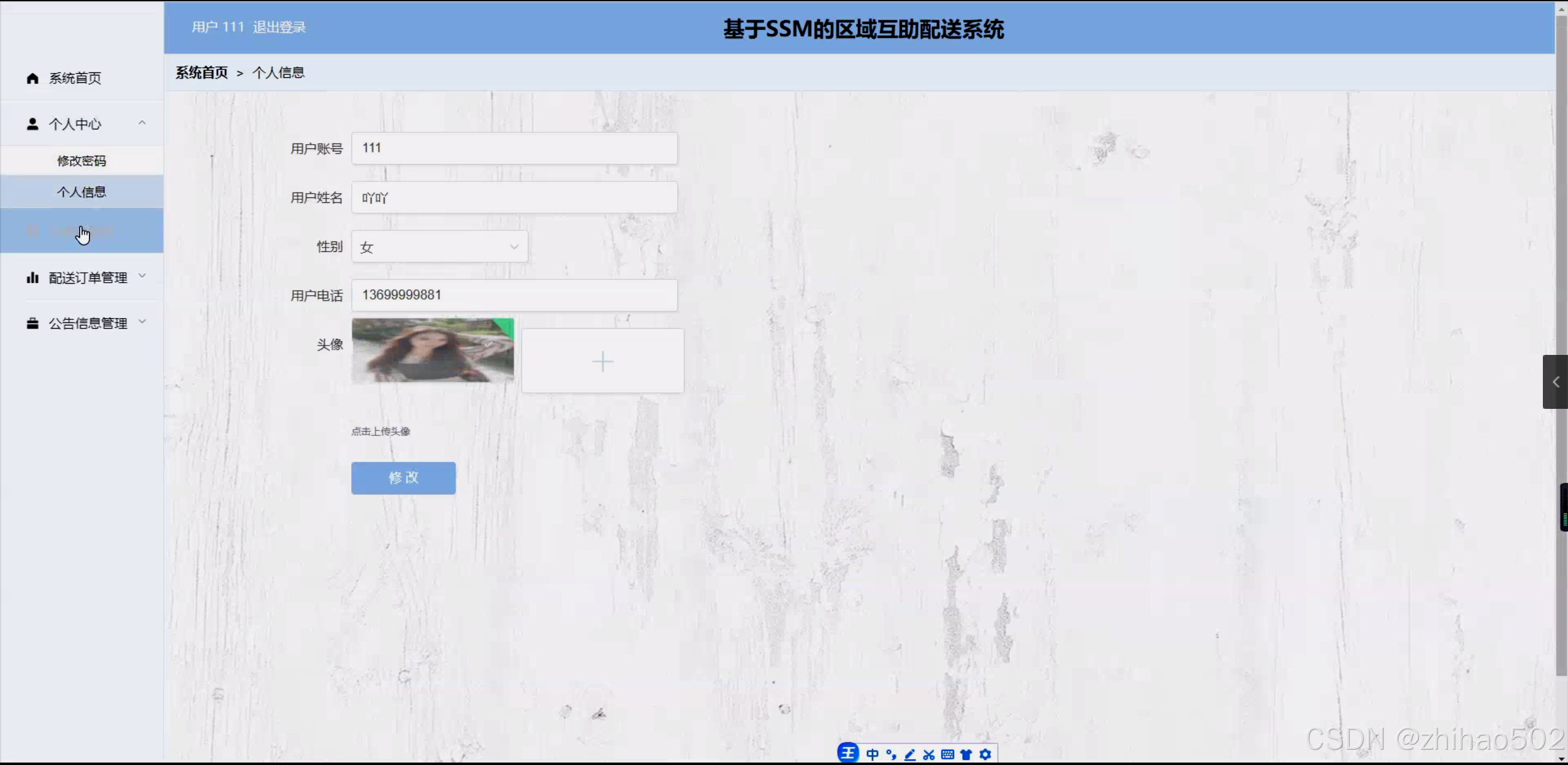Viewport: 1568px width, 765px height.
Task: Click the IME scissors screenshot icon
Action: point(929,754)
